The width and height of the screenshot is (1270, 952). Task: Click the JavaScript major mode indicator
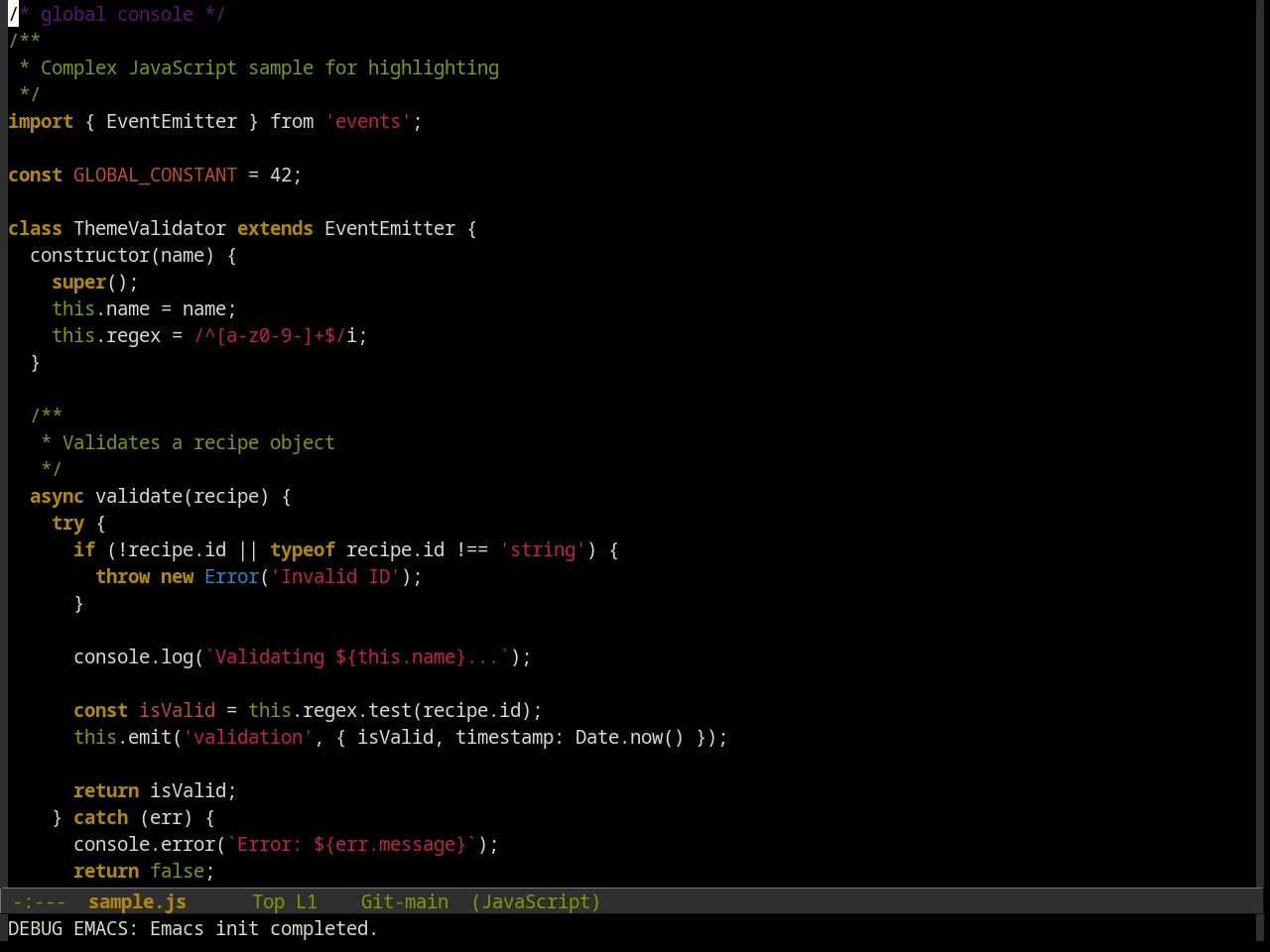536,901
